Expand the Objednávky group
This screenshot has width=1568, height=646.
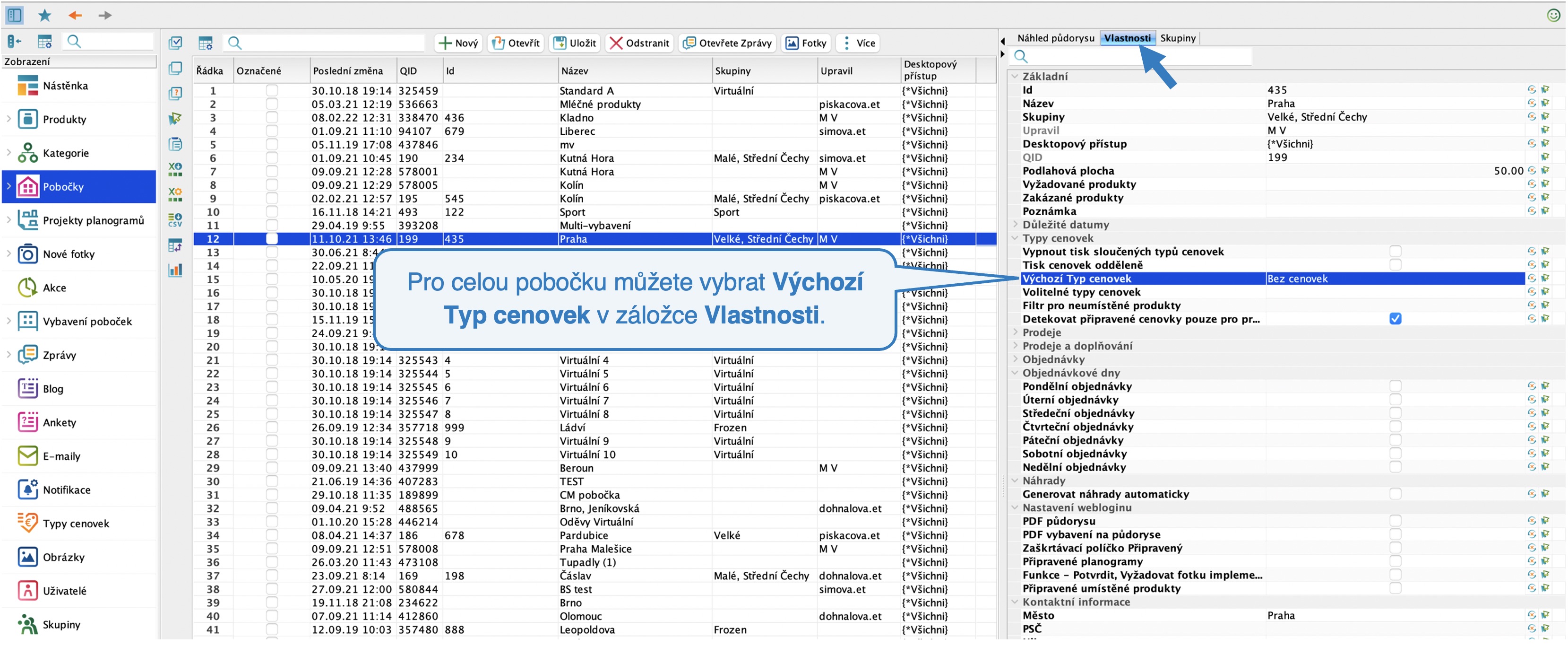[1015, 359]
